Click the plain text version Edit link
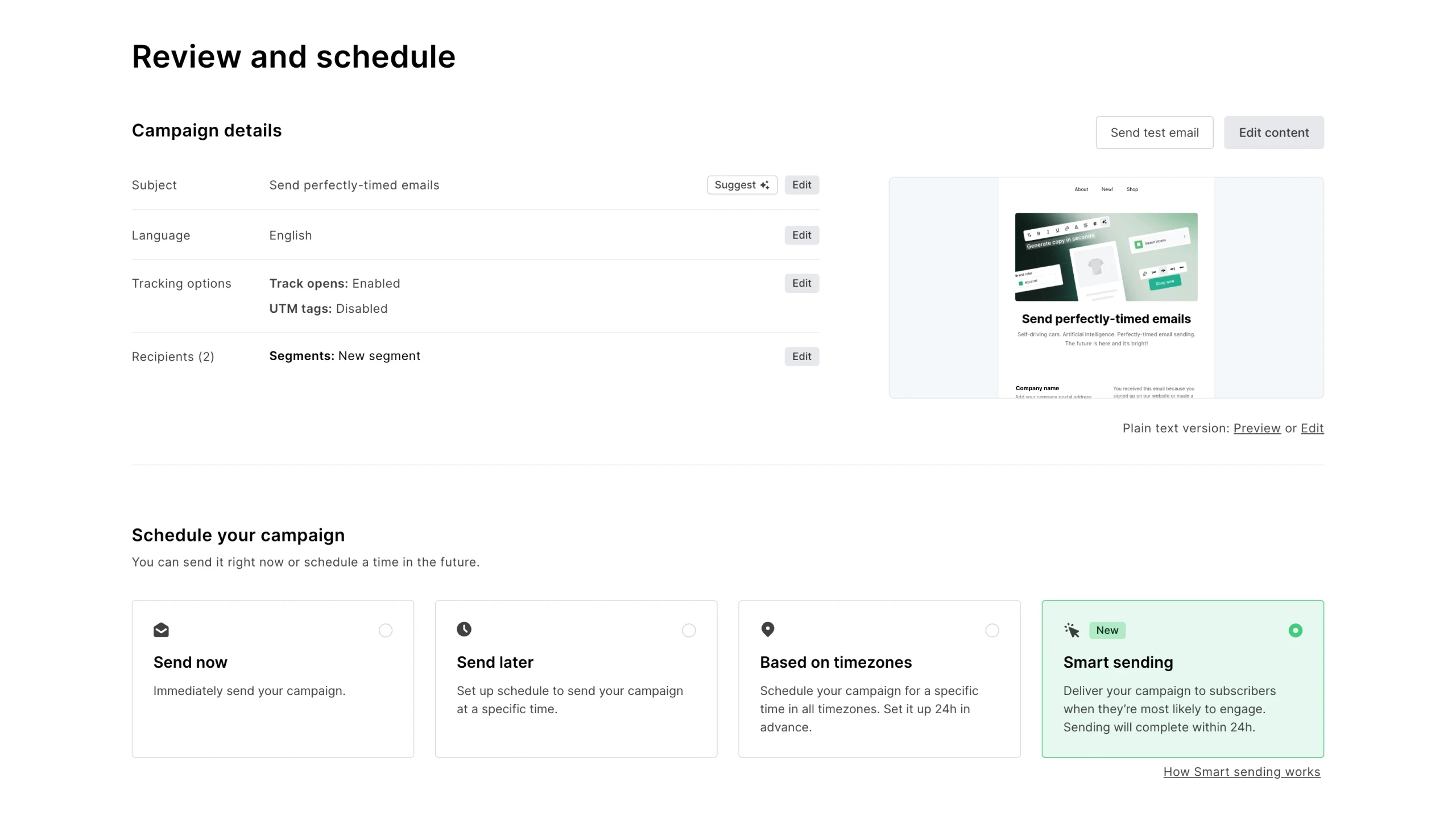Screen dimensions: 1456x819 (1312, 428)
